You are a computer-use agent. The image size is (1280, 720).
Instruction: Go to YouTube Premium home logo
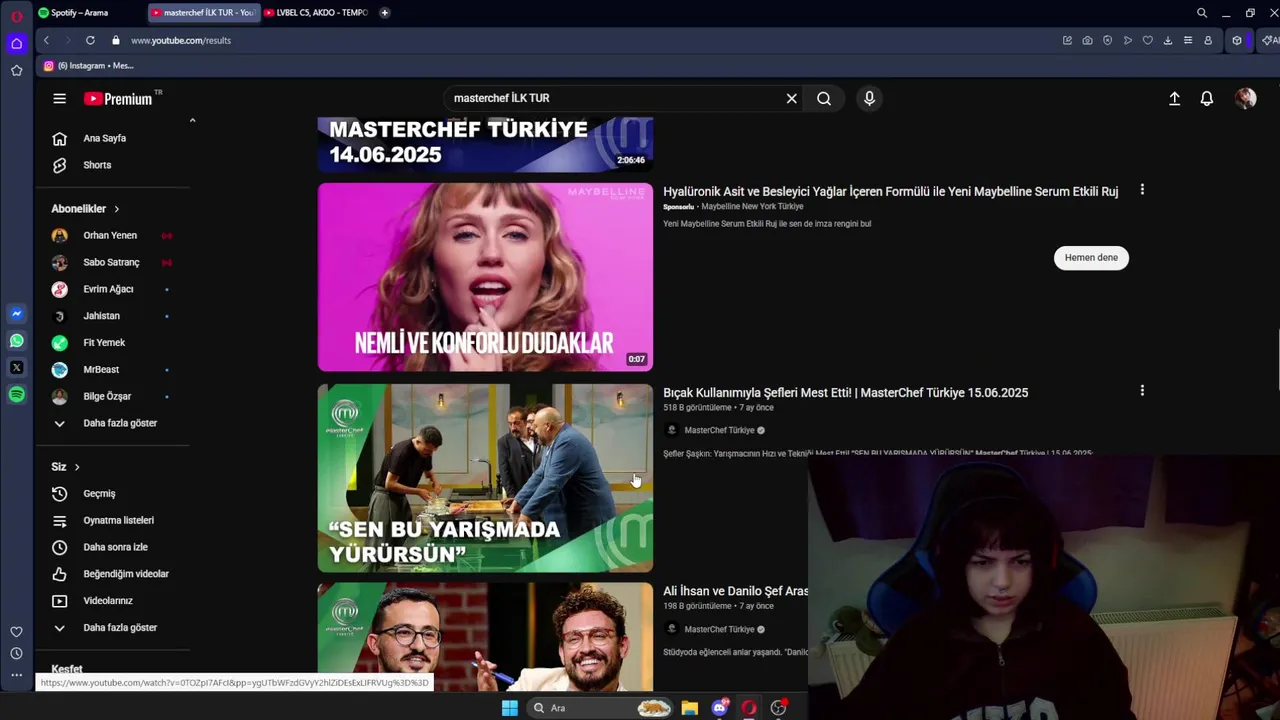click(x=118, y=98)
